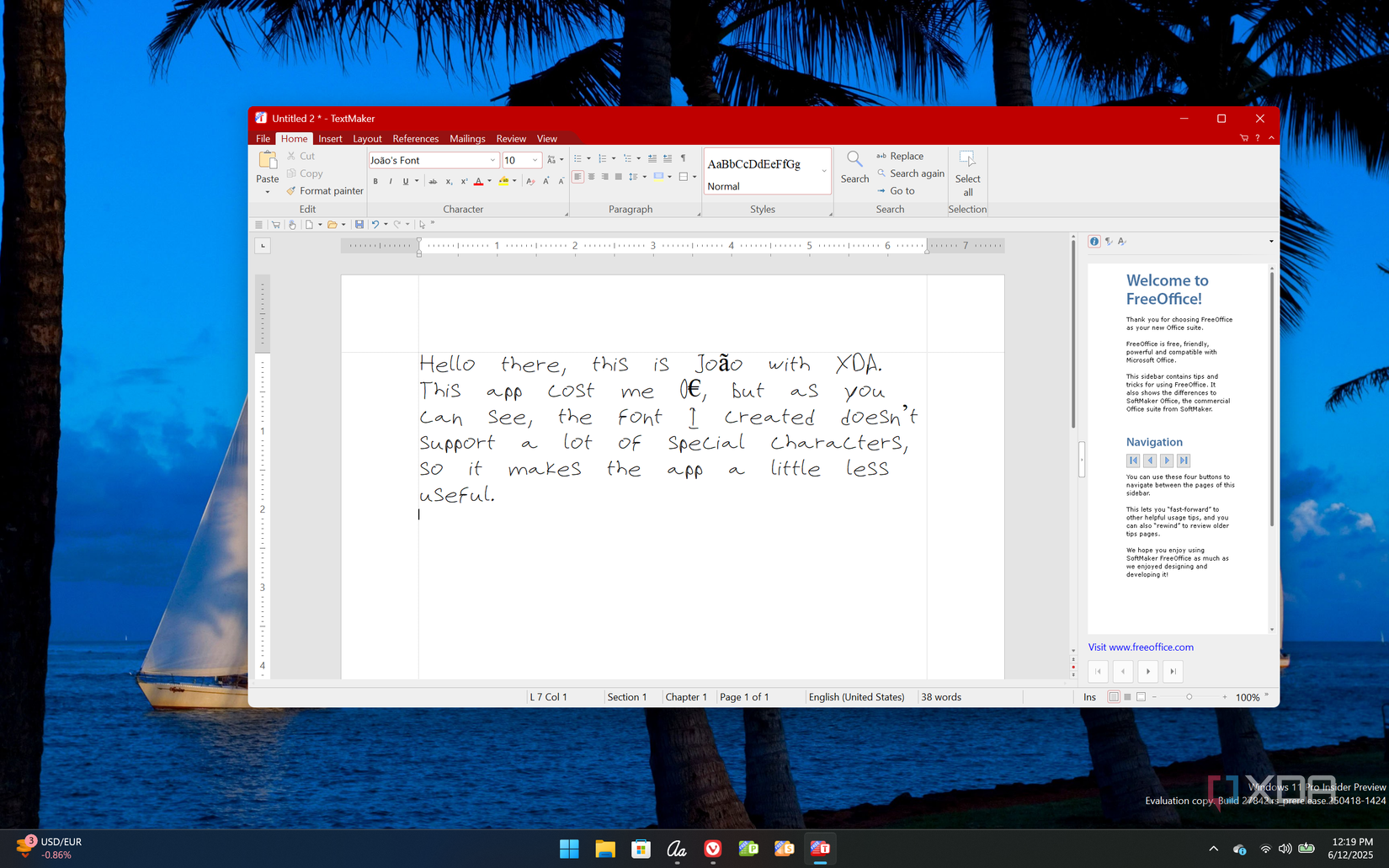Open the Insert ribbon tab
The height and width of the screenshot is (868, 1389).
coord(330,139)
